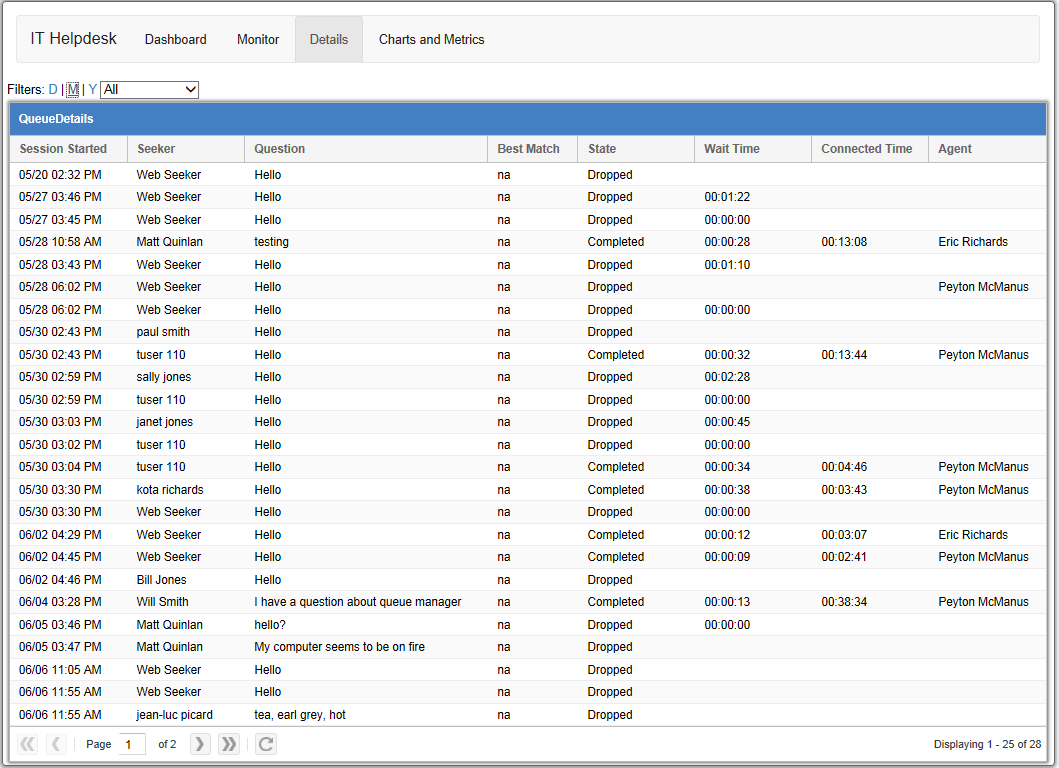1059x768 pixels.
Task: Open the Dashboard tab
Action: (176, 40)
